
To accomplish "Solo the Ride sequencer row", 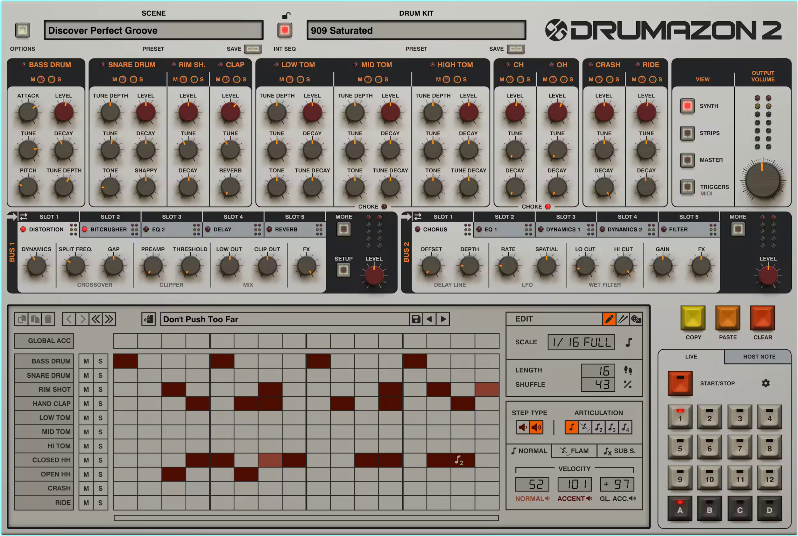I will (x=101, y=502).
